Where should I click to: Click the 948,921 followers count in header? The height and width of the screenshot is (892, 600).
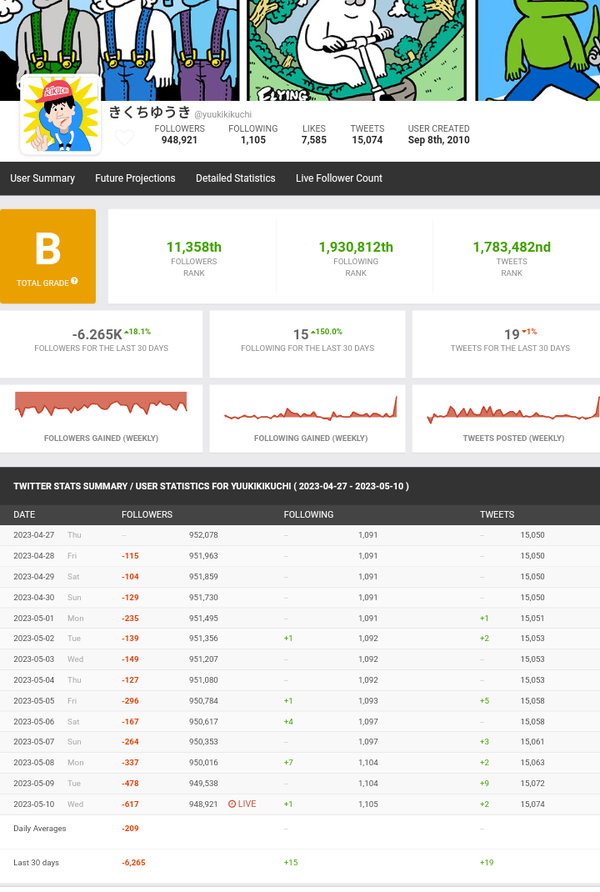[x=179, y=140]
